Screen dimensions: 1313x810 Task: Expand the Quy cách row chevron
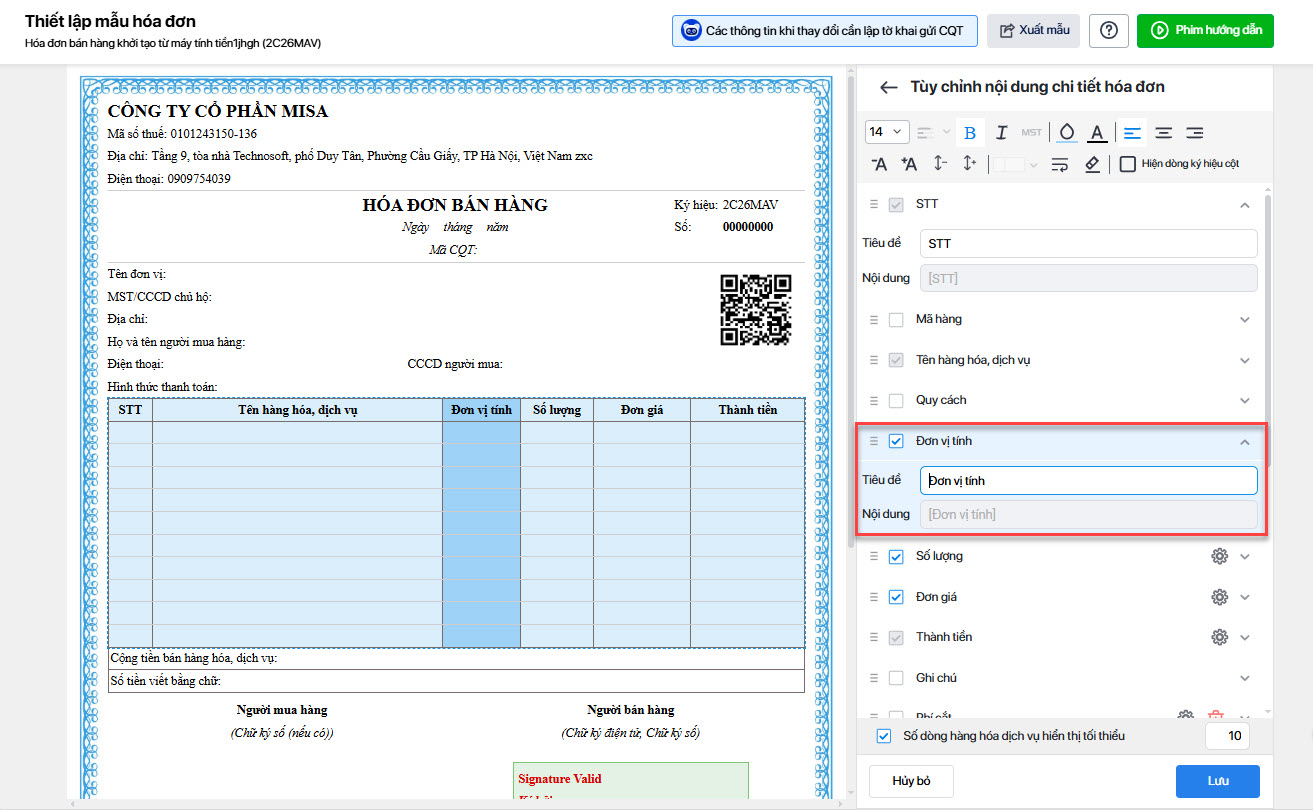pos(1245,401)
